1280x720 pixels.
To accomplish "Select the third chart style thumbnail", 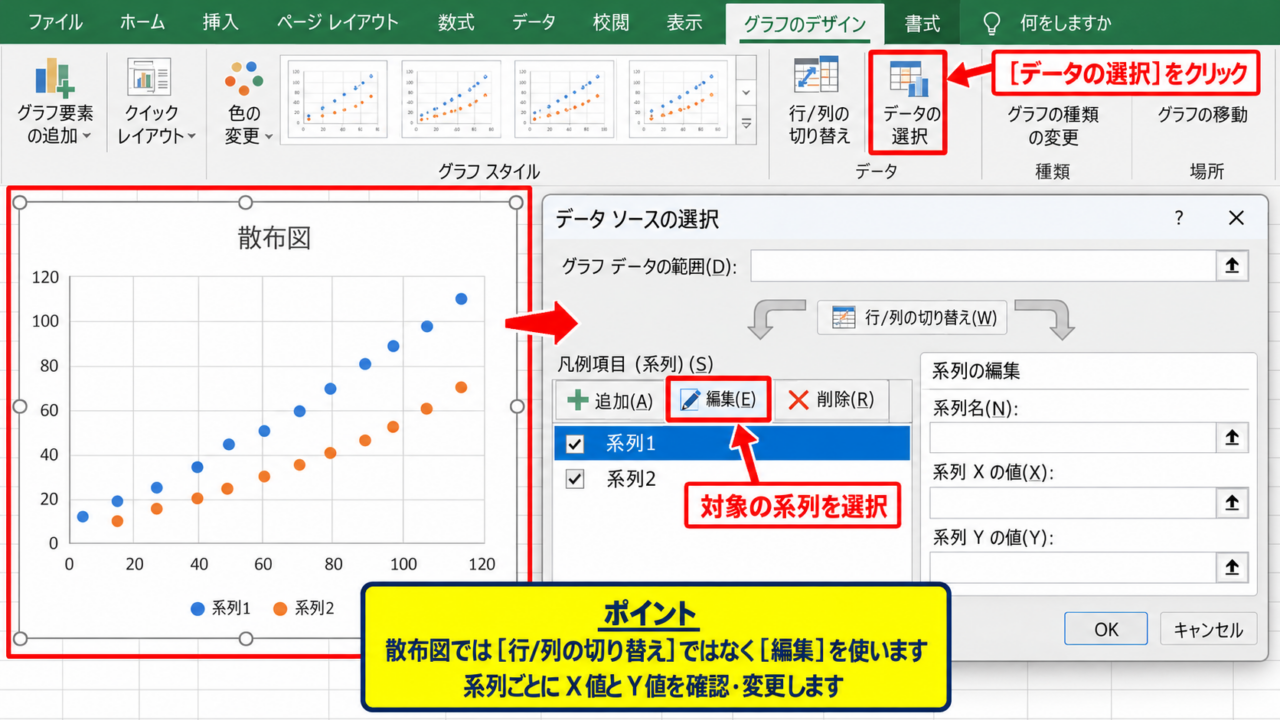I will [x=563, y=98].
